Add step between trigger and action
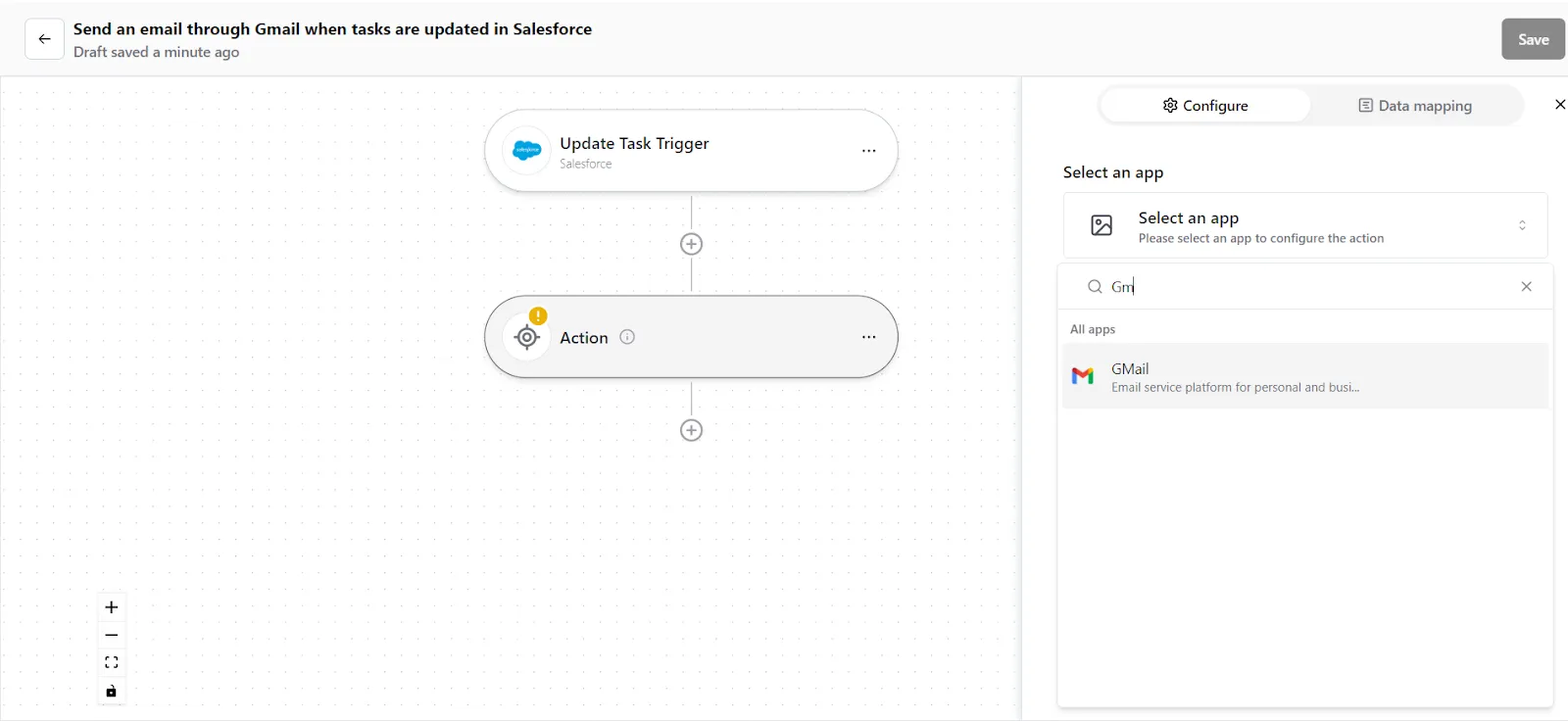Image resolution: width=1568 pixels, height=721 pixels. click(691, 244)
